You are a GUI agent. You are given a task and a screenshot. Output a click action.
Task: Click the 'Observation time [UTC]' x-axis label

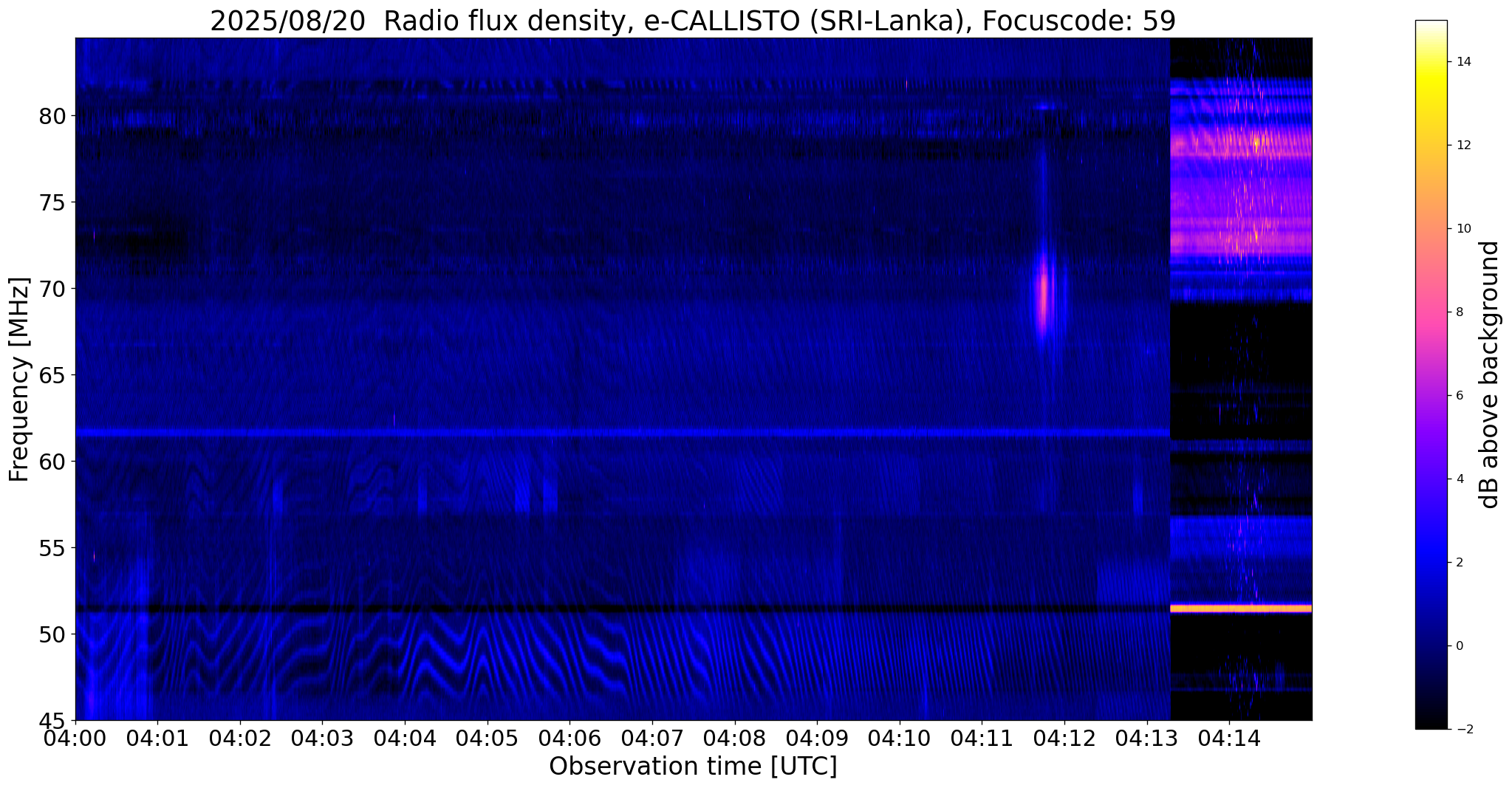[x=693, y=767]
